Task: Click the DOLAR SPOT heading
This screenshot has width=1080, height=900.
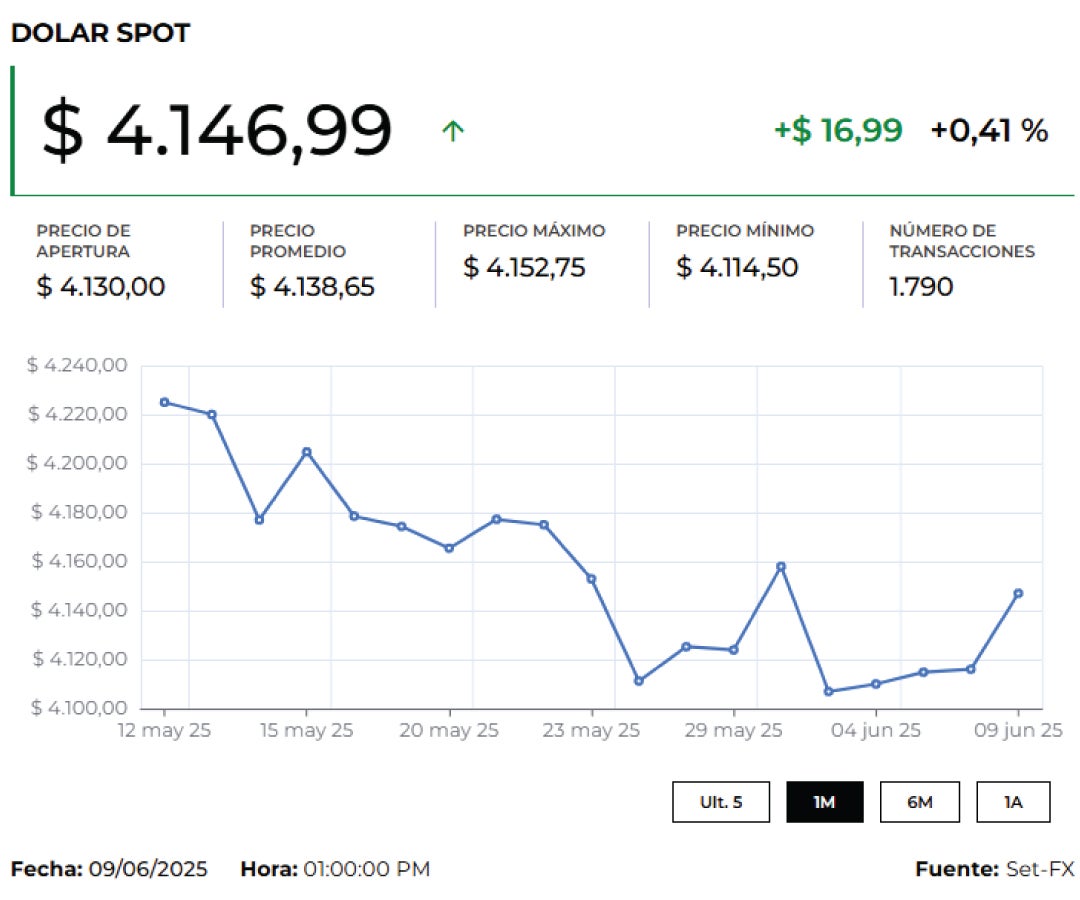Action: click(x=100, y=33)
